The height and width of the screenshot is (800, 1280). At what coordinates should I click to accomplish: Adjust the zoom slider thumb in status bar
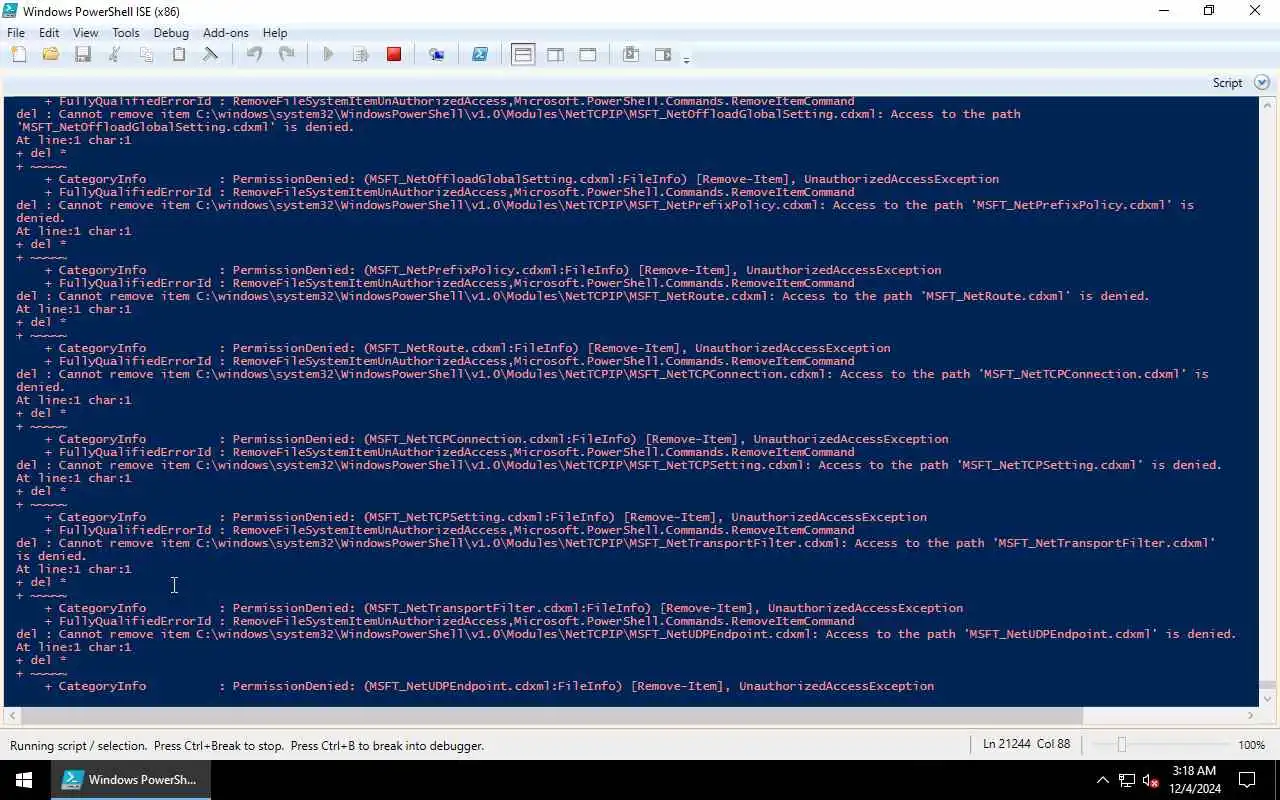click(1121, 745)
